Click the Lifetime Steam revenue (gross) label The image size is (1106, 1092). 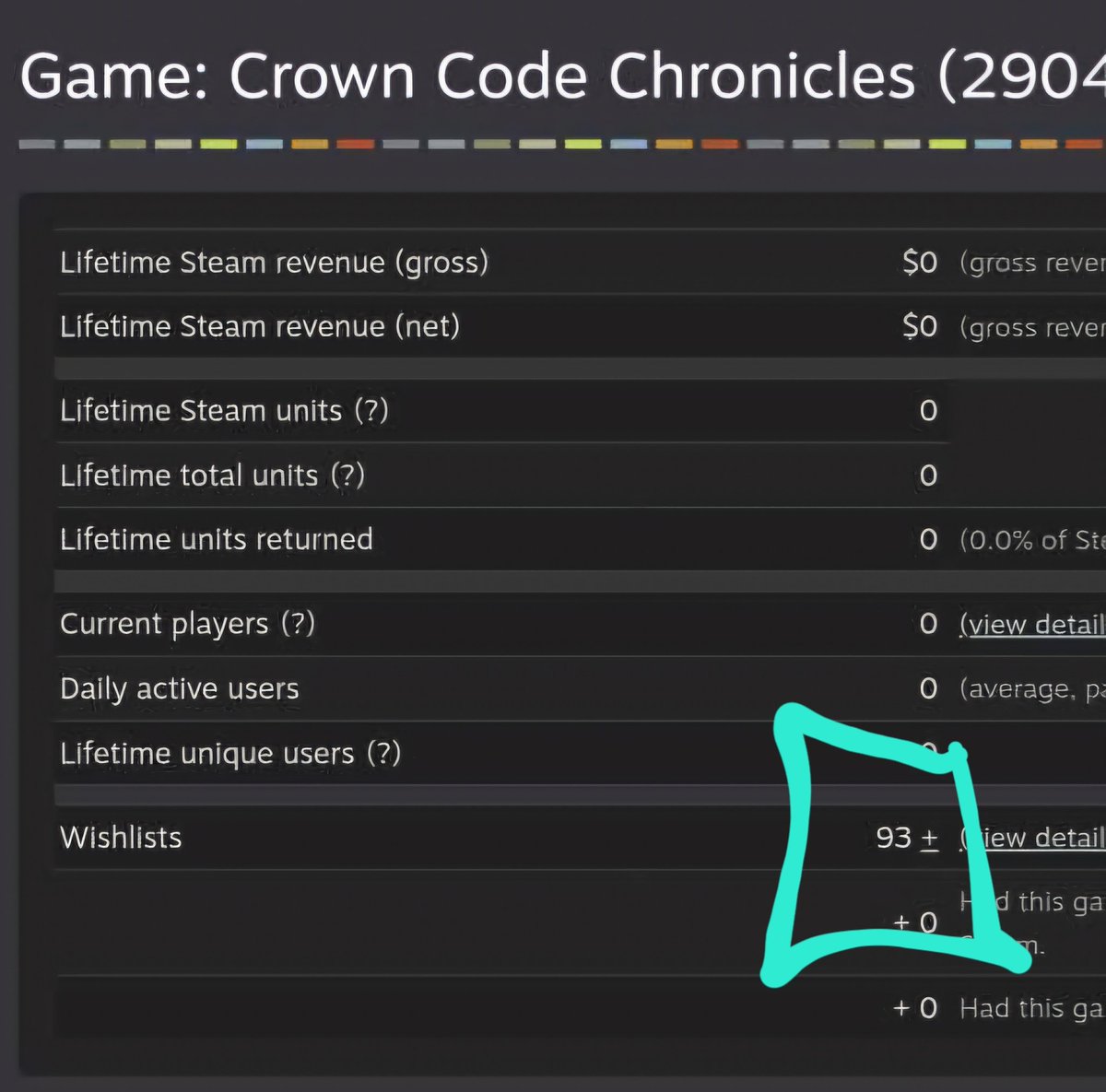click(275, 263)
